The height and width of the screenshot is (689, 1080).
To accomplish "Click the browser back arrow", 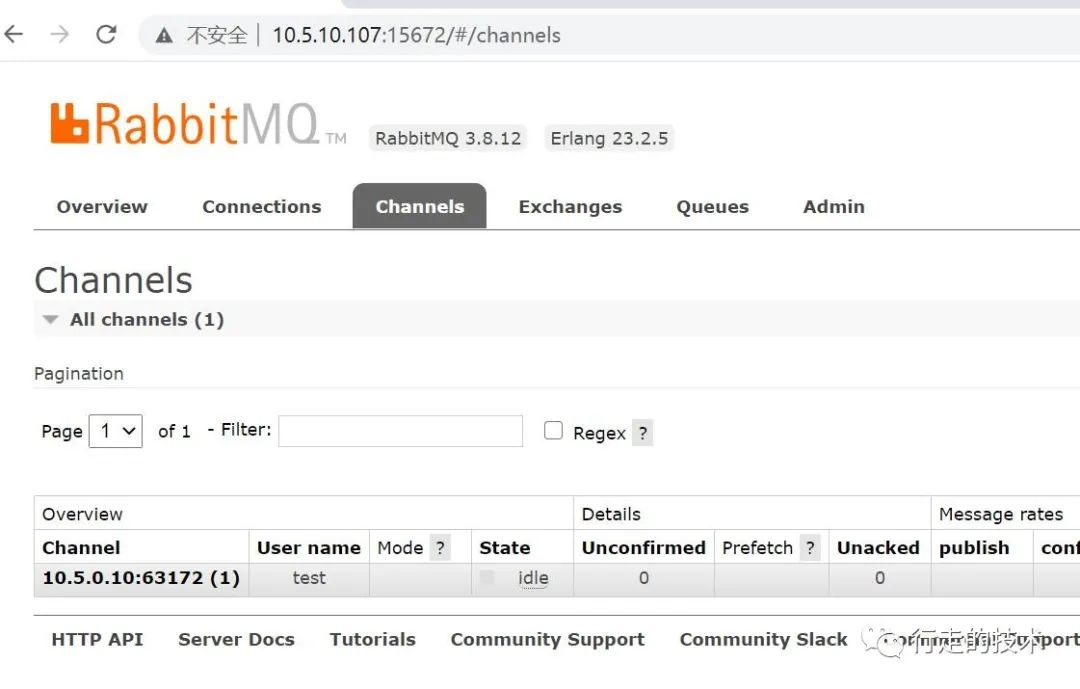I will (14, 34).
